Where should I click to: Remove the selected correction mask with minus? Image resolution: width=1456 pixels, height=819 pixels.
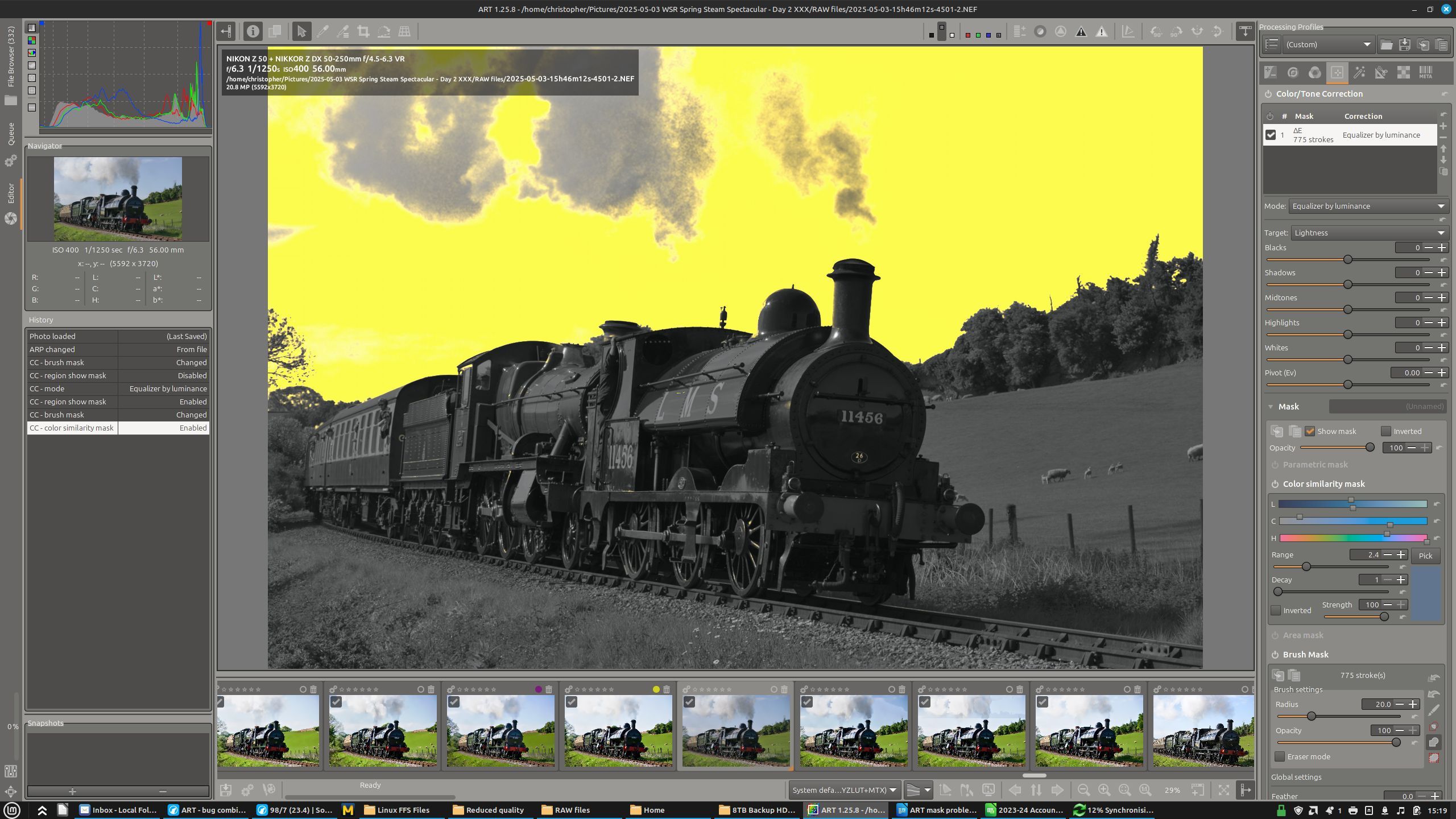(1443, 138)
